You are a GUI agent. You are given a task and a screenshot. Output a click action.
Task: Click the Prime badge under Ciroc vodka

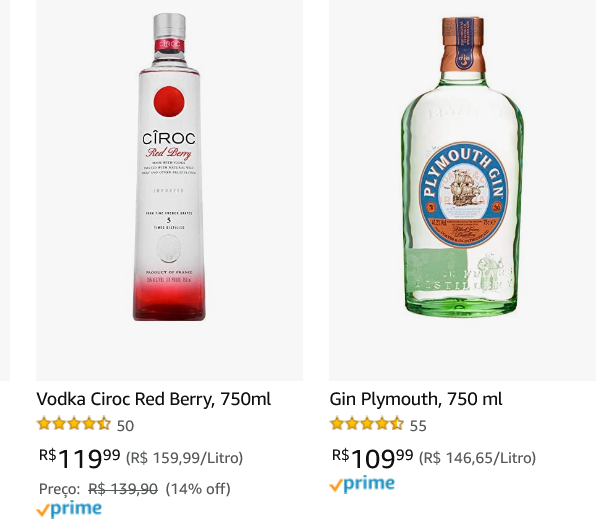69,510
